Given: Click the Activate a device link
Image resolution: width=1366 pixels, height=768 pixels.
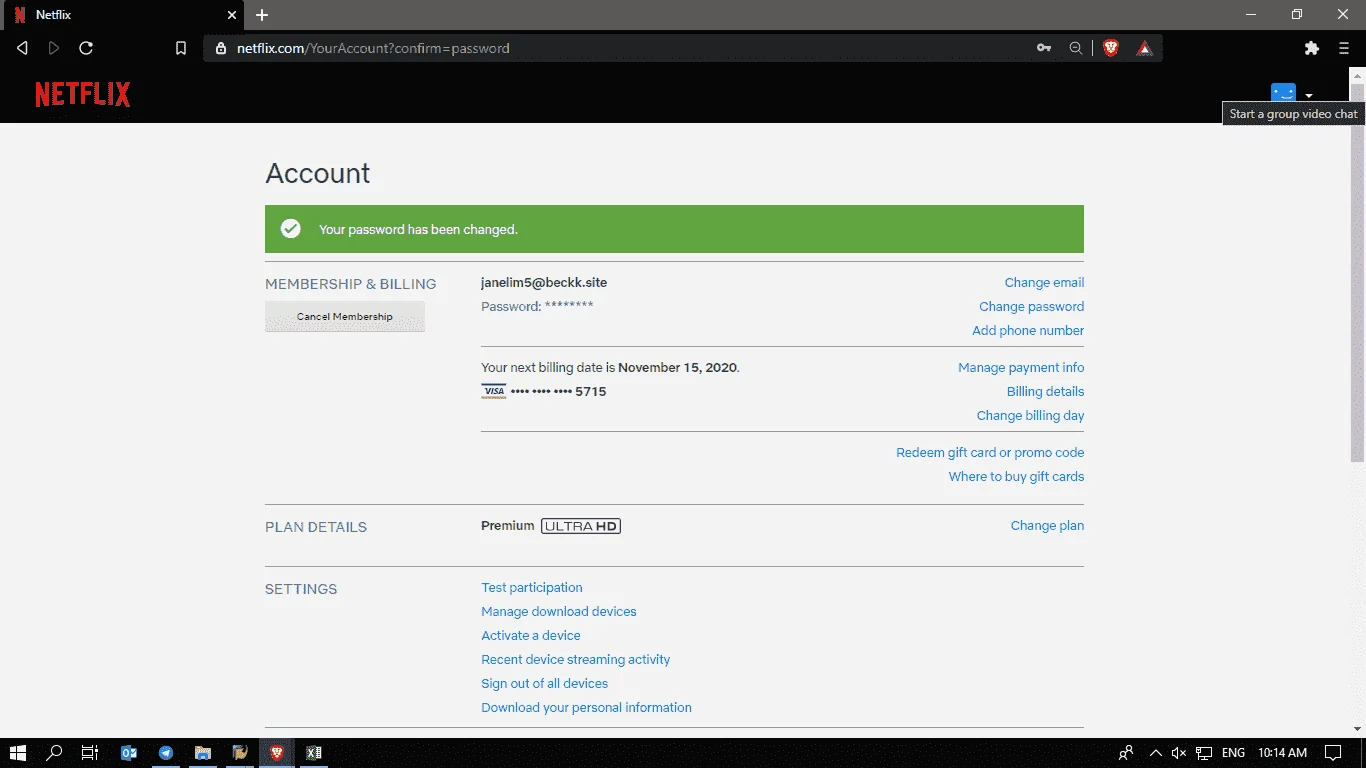Looking at the screenshot, I should (x=531, y=636).
